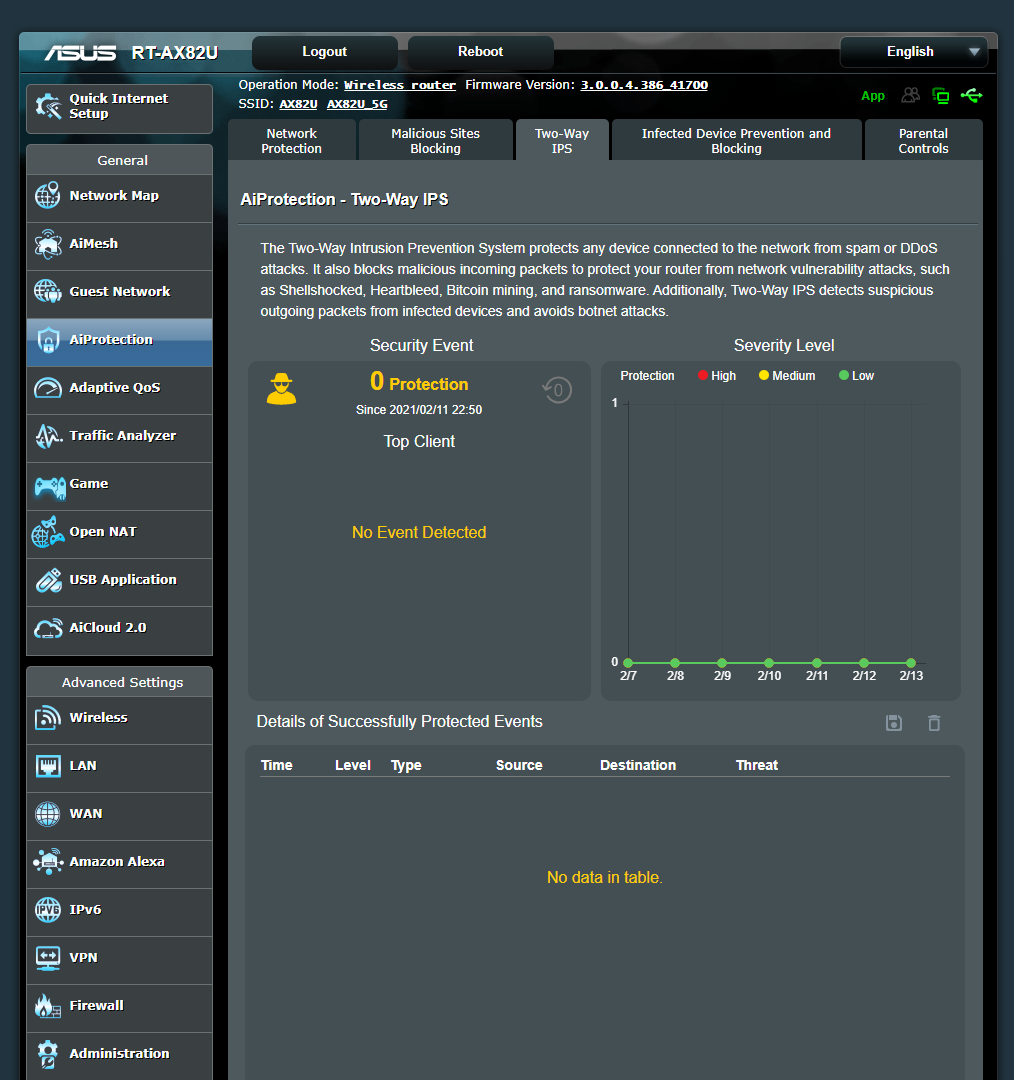Open the Parental Controls tab
Viewport: 1014px width, 1080px height.
923,141
